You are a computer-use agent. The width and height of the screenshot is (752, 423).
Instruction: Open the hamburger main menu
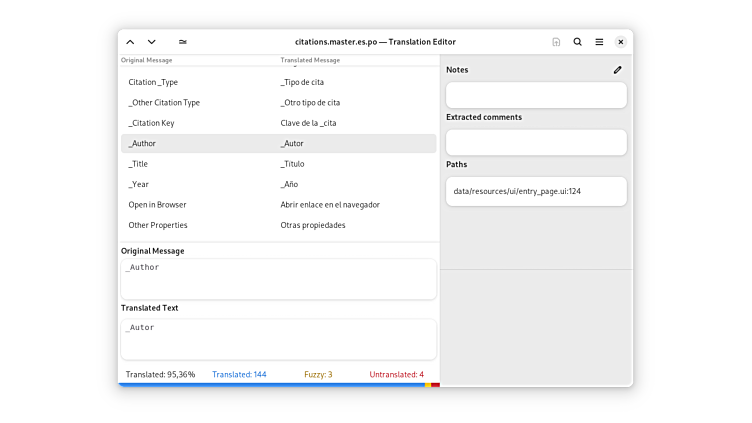click(x=599, y=42)
